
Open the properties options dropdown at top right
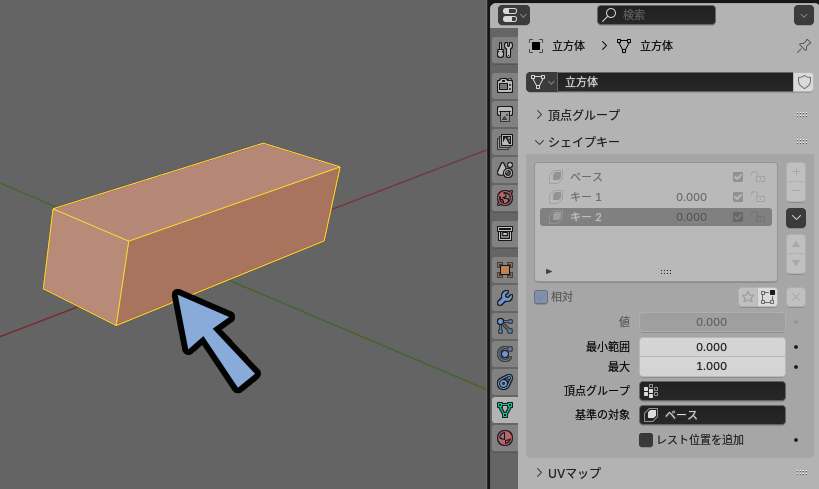803,15
